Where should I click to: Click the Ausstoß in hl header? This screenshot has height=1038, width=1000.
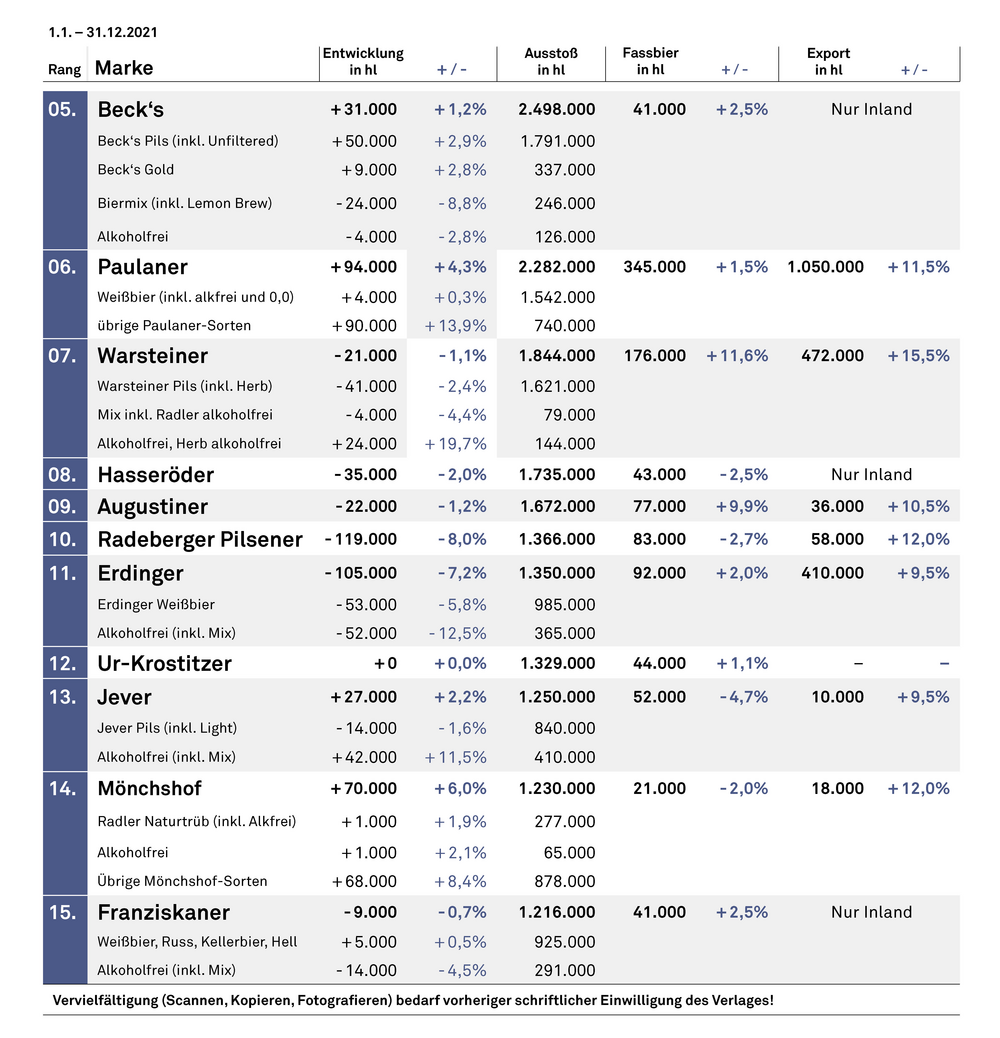(550, 61)
